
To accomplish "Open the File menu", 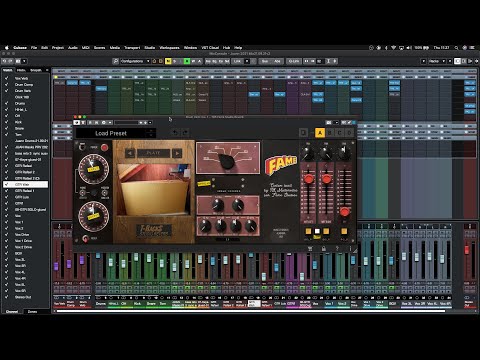I will (x=34, y=48).
